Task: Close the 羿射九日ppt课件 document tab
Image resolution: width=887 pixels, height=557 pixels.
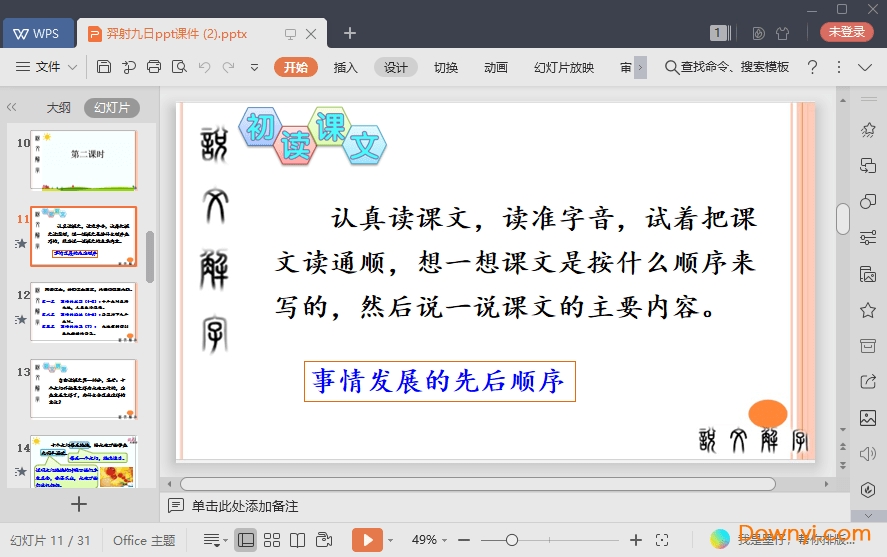Action: (x=311, y=34)
